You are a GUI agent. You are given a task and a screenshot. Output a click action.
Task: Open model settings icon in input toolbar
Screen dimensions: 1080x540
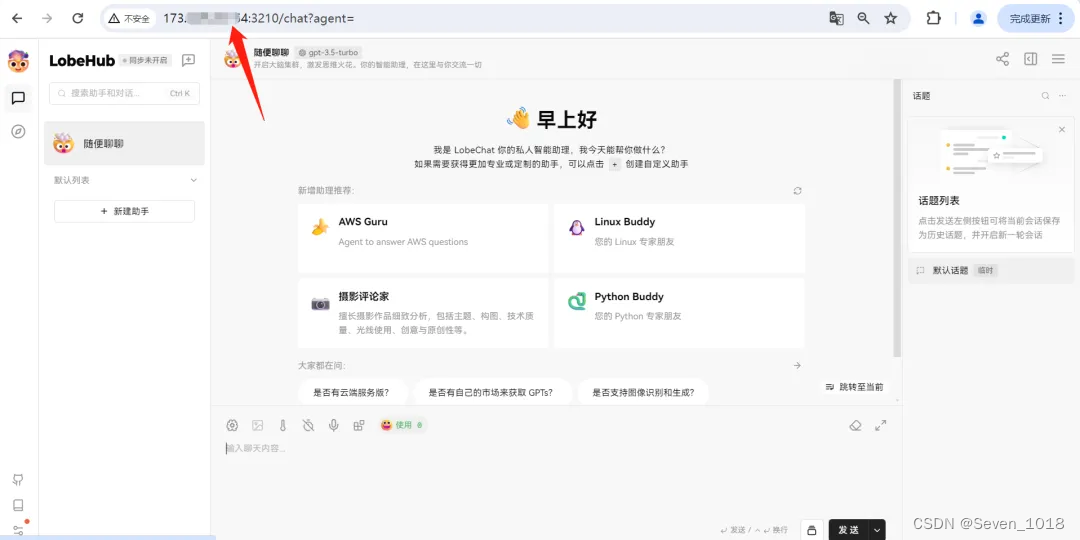click(x=232, y=426)
